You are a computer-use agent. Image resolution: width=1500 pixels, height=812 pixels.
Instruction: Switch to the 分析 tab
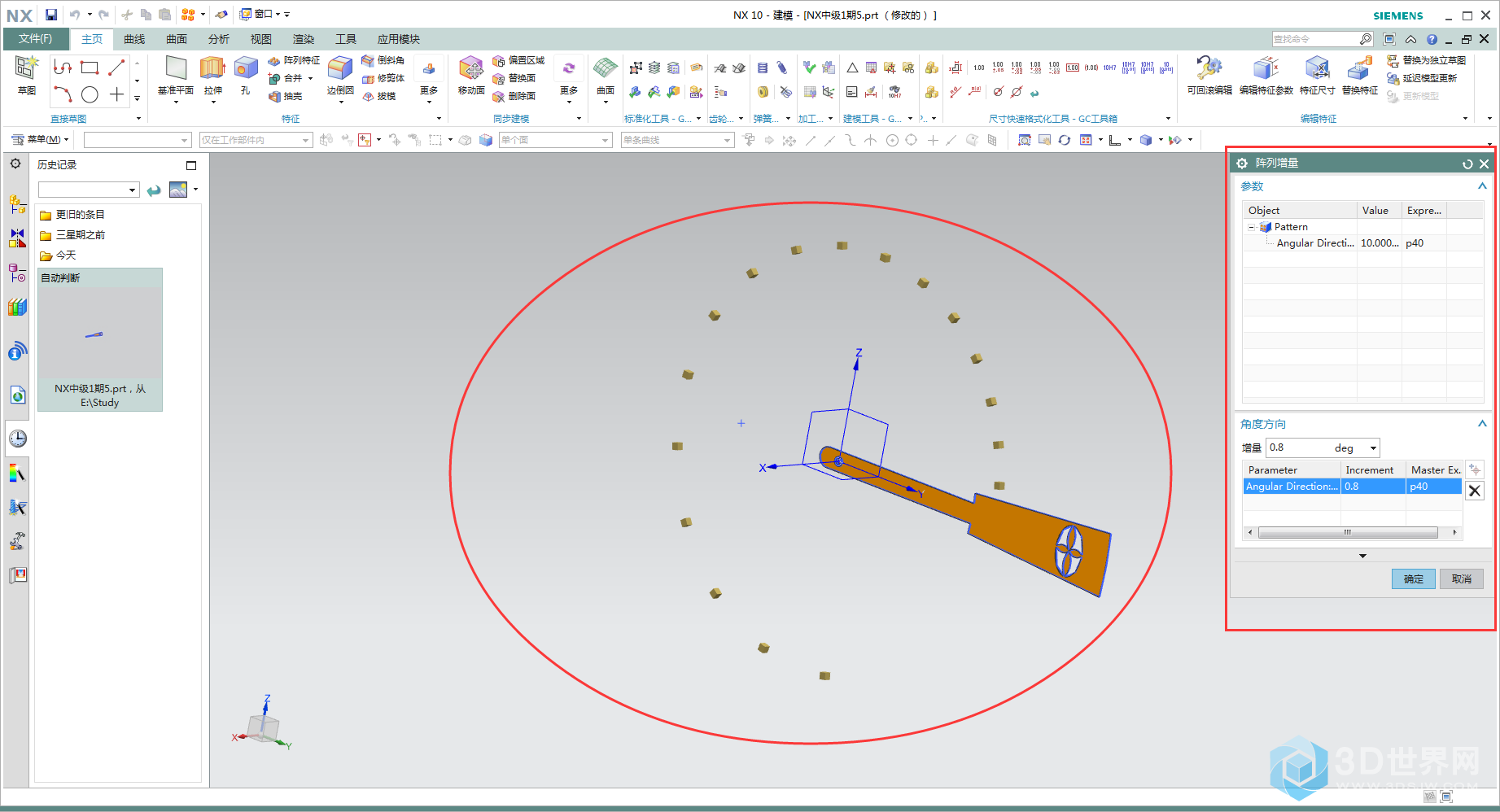(219, 39)
